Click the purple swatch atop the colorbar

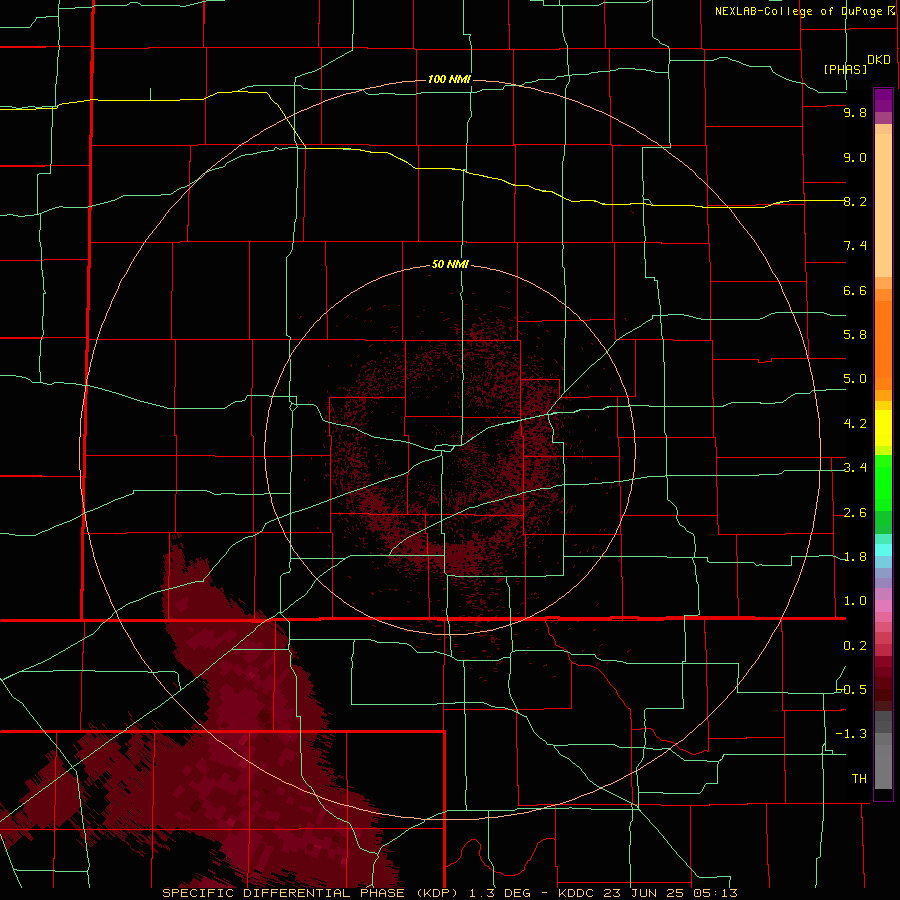pyautogui.click(x=883, y=100)
